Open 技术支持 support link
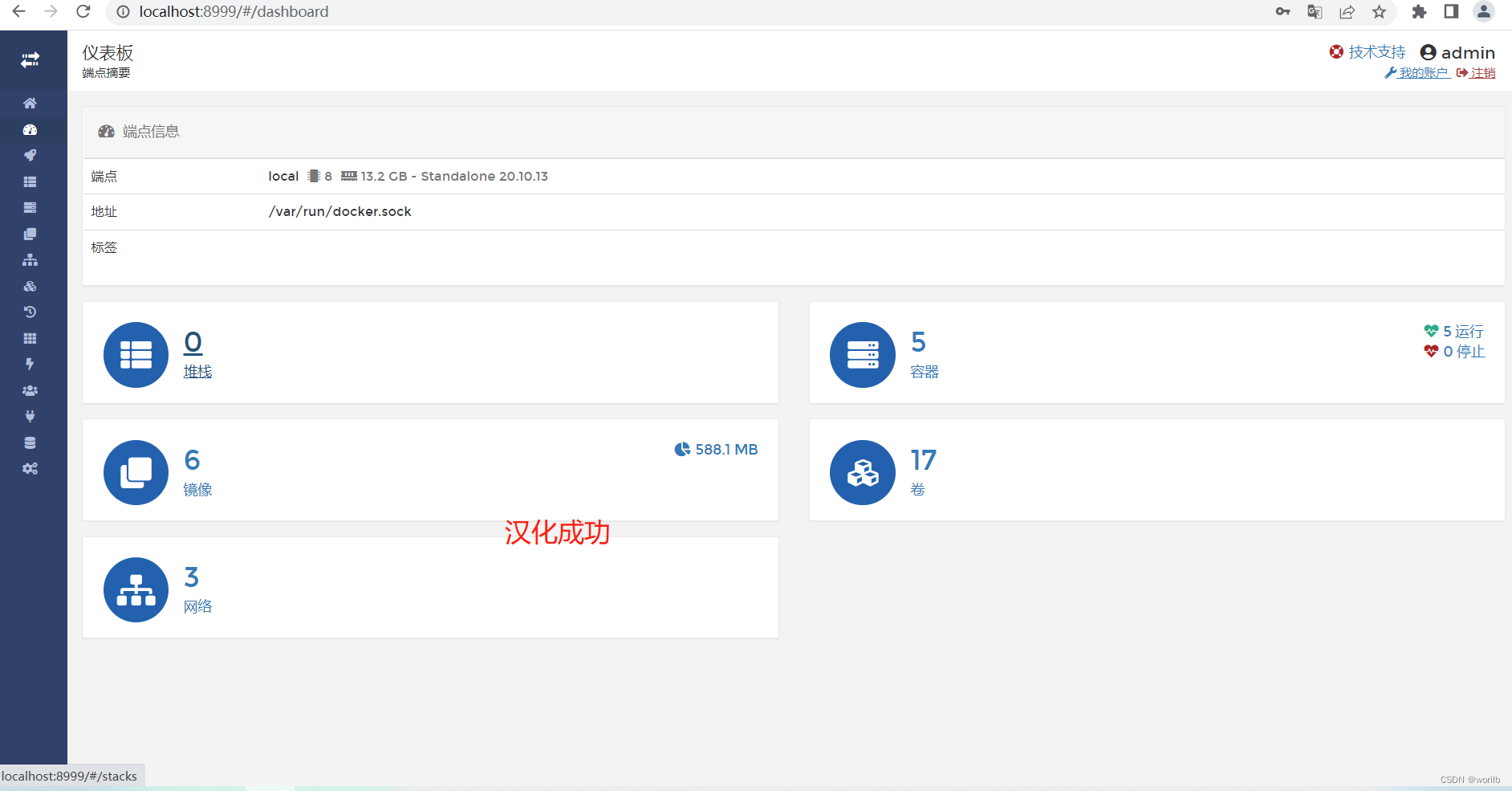The image size is (1512, 791). point(1368,52)
